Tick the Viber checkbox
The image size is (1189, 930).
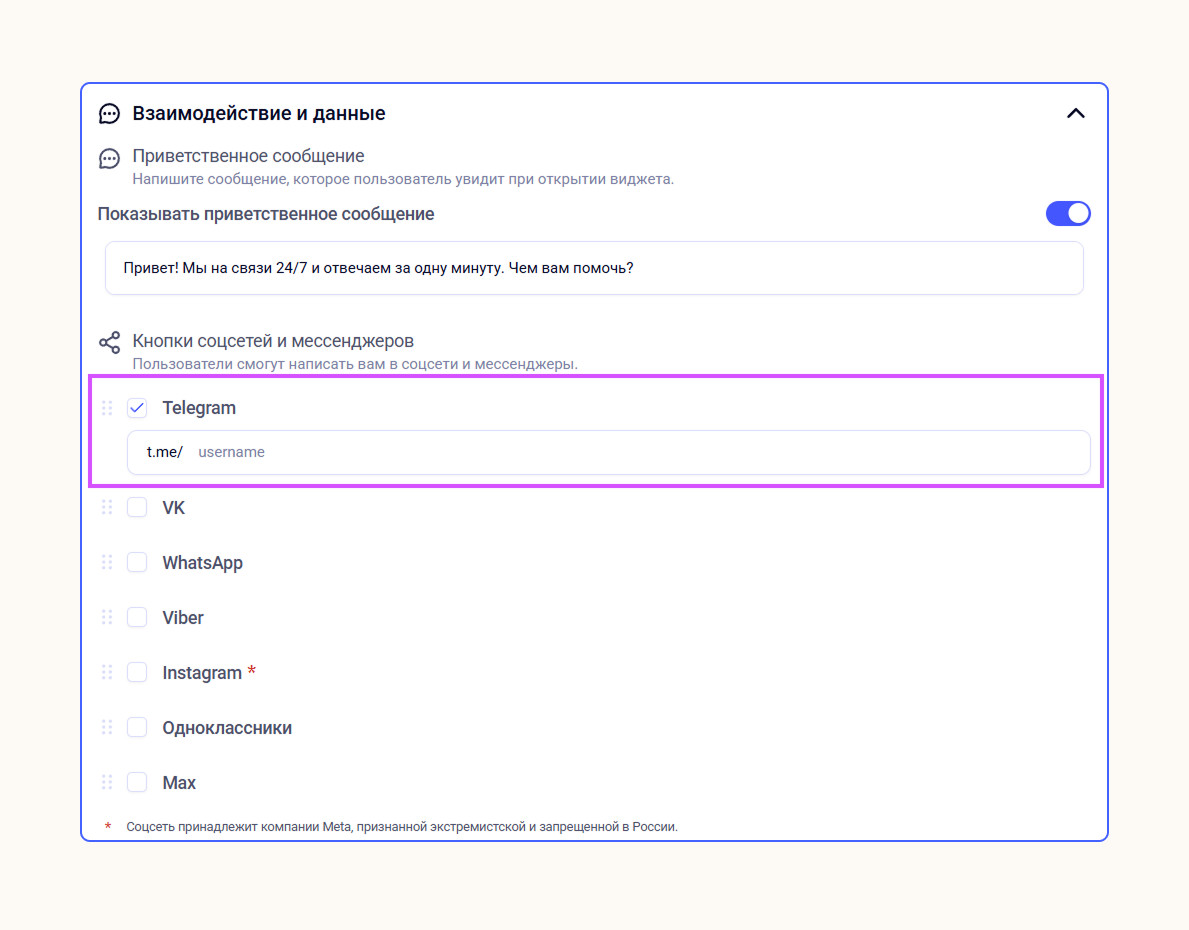[x=137, y=618]
